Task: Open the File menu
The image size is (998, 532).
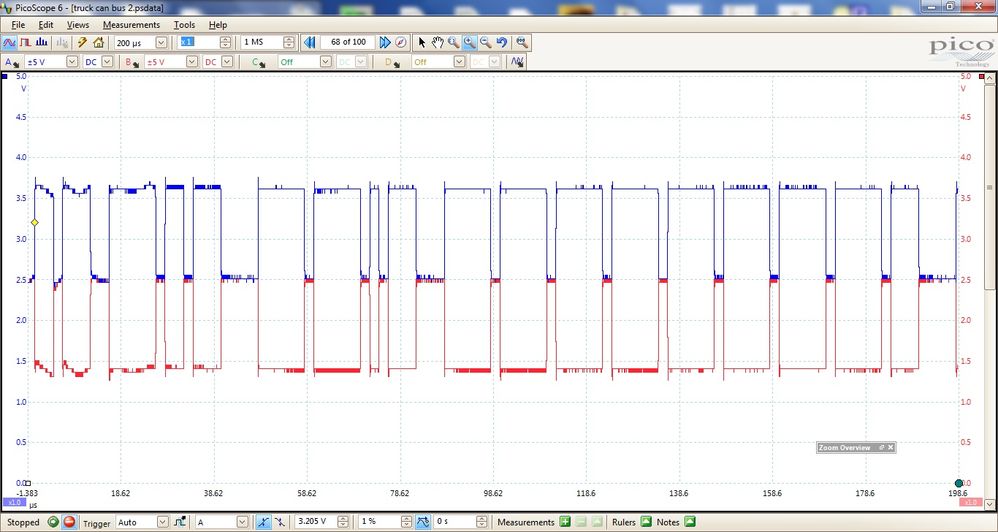Action: coord(18,25)
